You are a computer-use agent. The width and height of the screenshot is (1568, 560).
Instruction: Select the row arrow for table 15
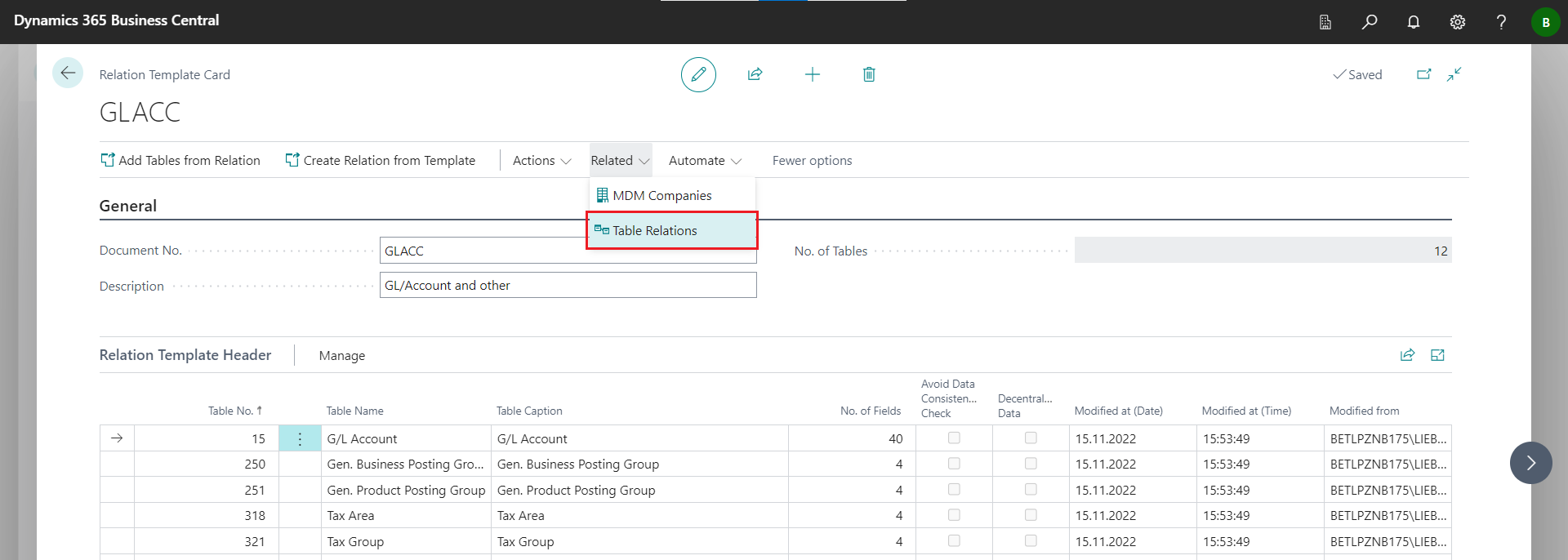point(117,438)
